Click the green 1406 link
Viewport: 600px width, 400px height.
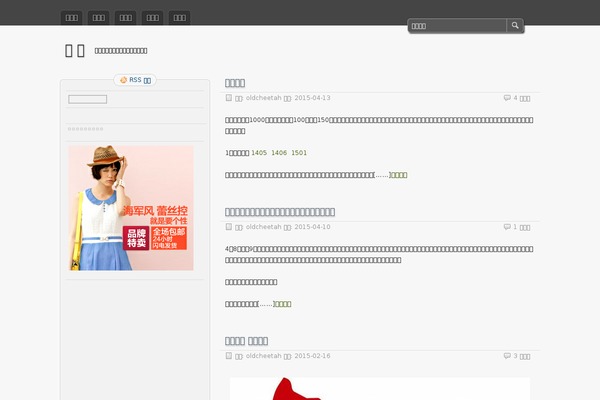279,153
